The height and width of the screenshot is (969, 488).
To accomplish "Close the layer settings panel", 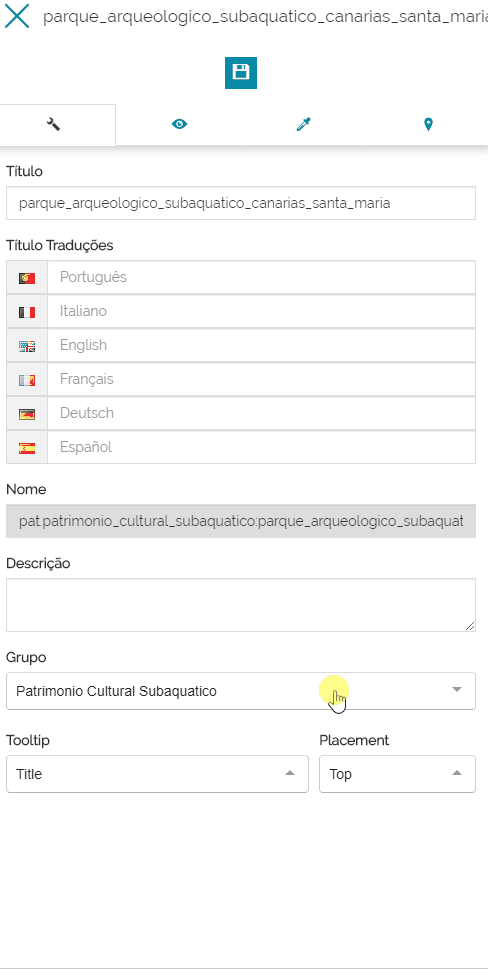I will [17, 17].
